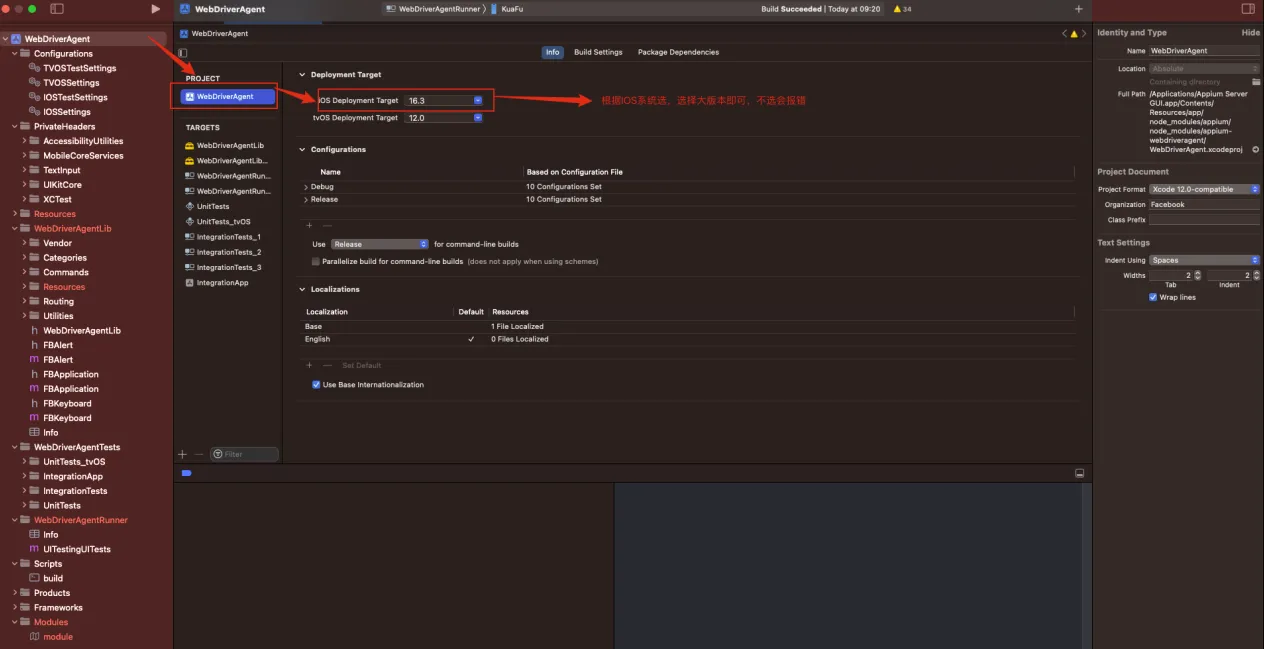Toggle the Wrap lines checkbox
This screenshot has height=649, width=1264.
1153,297
